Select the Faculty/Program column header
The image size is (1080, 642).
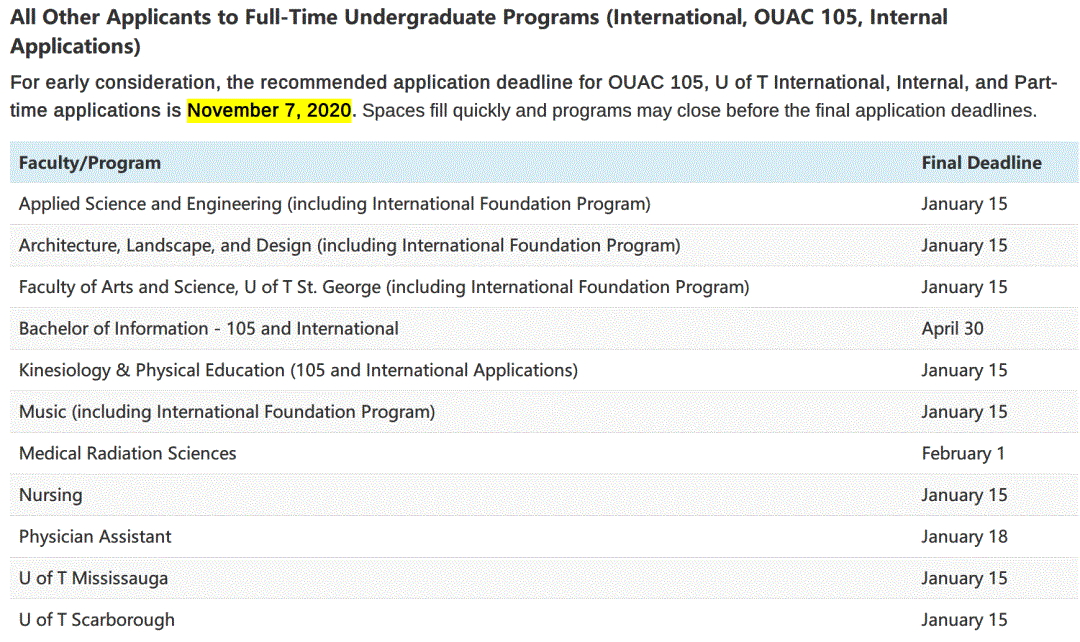point(90,163)
